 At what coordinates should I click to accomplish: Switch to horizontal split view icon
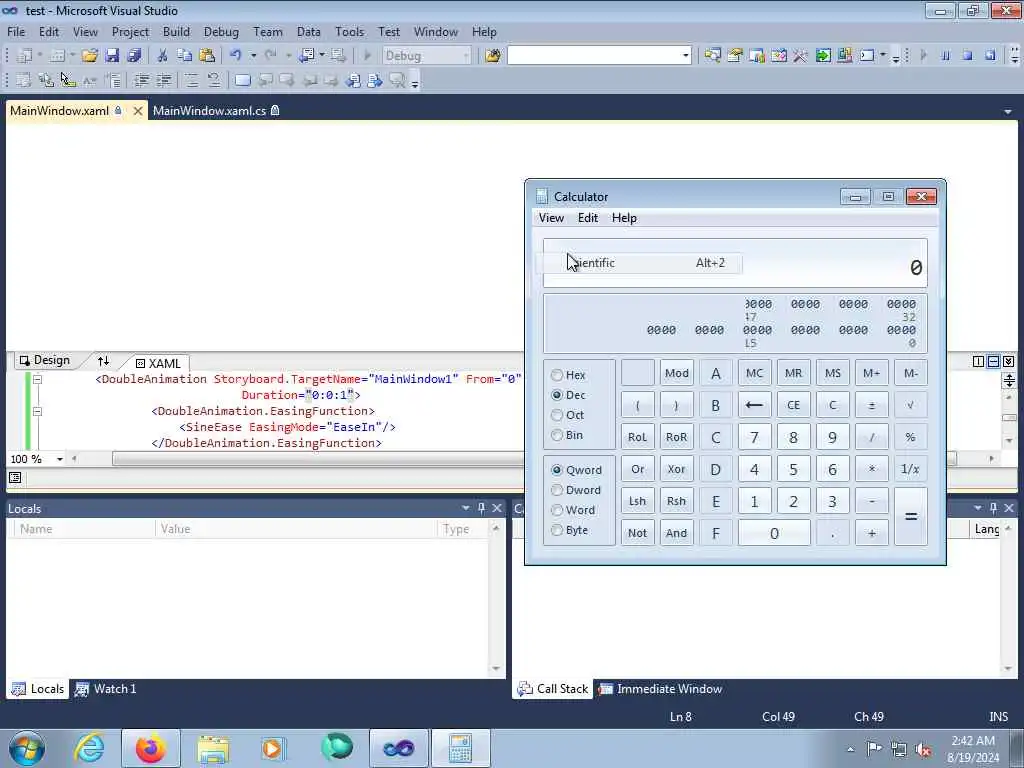(993, 361)
